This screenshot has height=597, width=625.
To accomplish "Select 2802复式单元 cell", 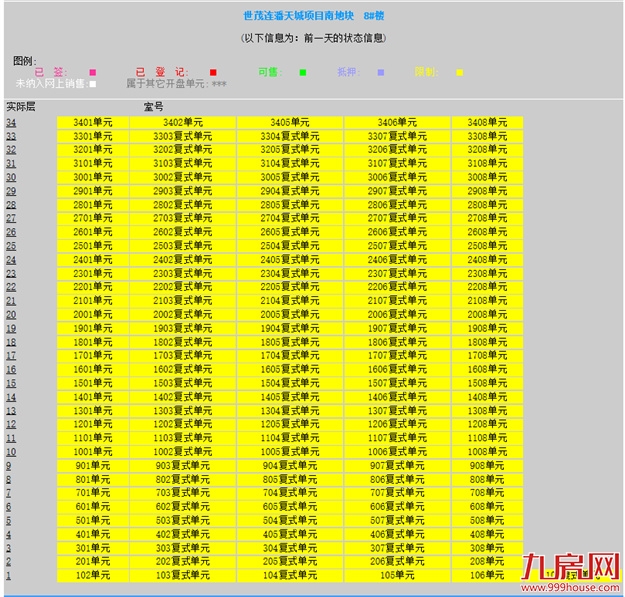I will [183, 205].
